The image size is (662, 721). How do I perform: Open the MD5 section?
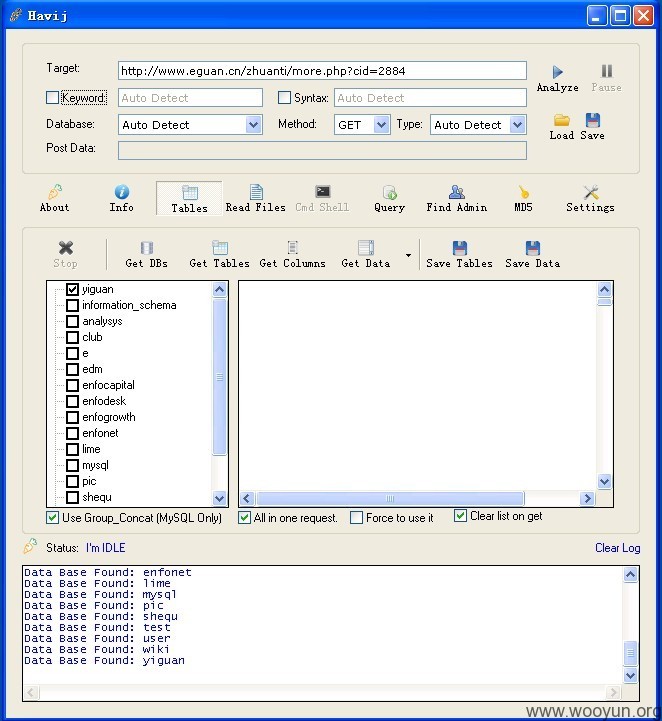click(523, 198)
